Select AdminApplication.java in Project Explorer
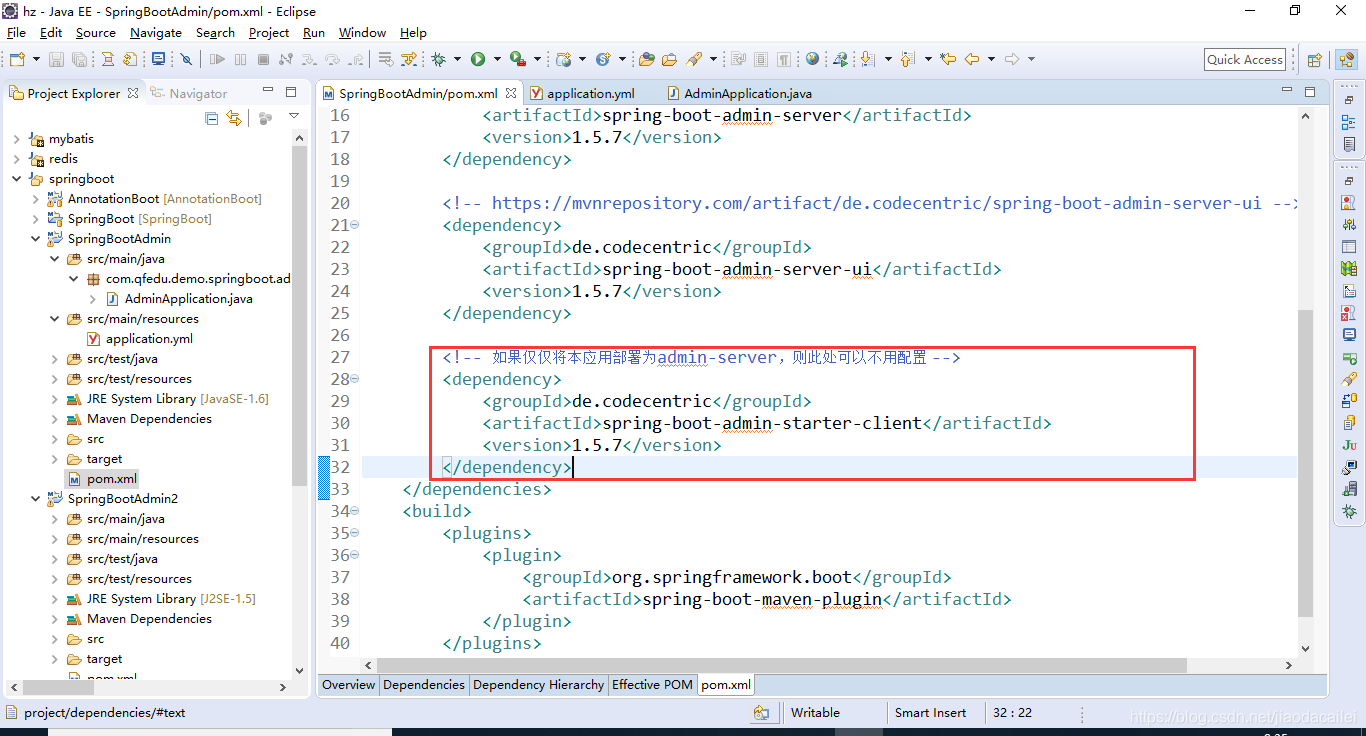Viewport: 1366px width, 736px height. pyautogui.click(x=188, y=299)
